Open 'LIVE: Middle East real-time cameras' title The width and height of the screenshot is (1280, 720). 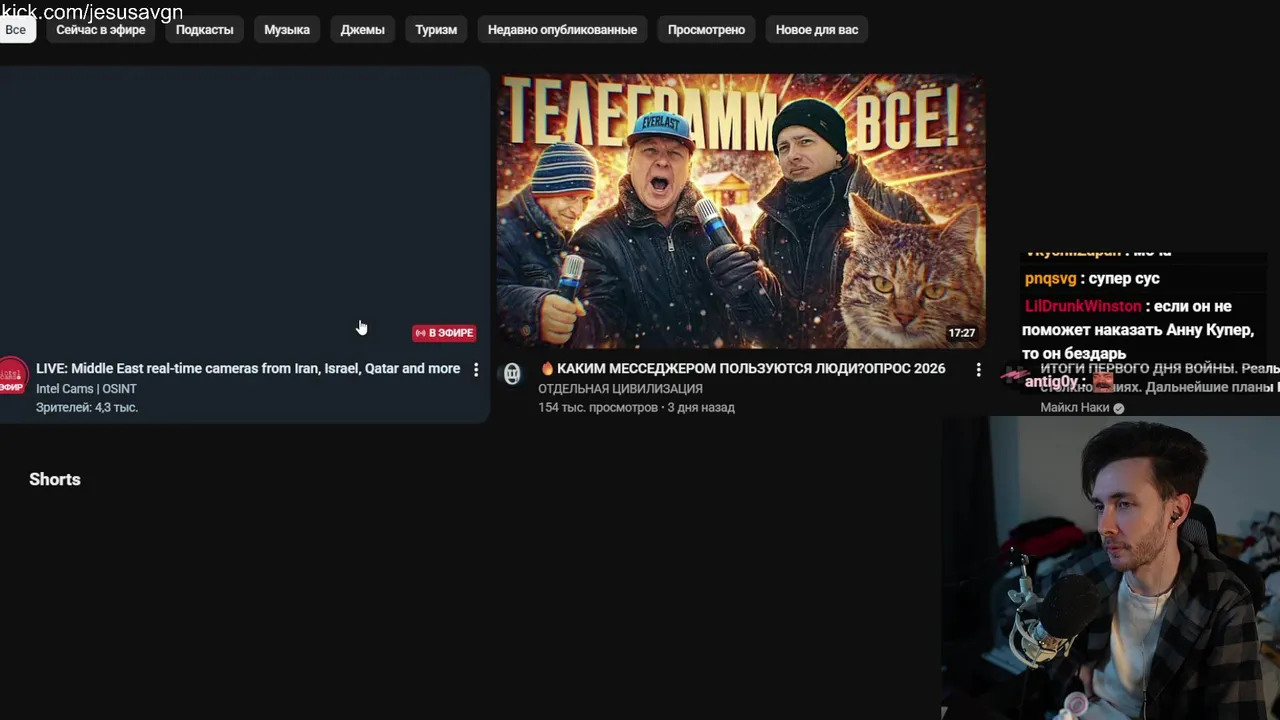pyautogui.click(x=248, y=369)
